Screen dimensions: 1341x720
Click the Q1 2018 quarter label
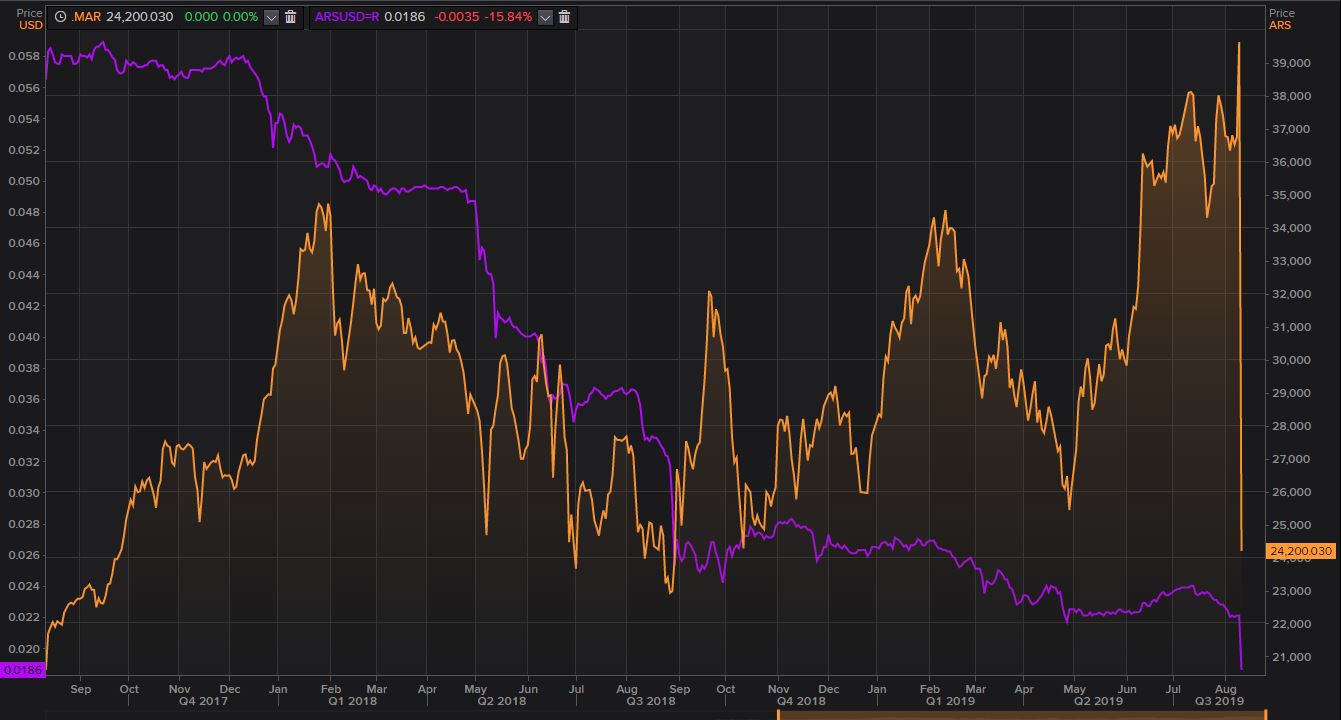[351, 702]
